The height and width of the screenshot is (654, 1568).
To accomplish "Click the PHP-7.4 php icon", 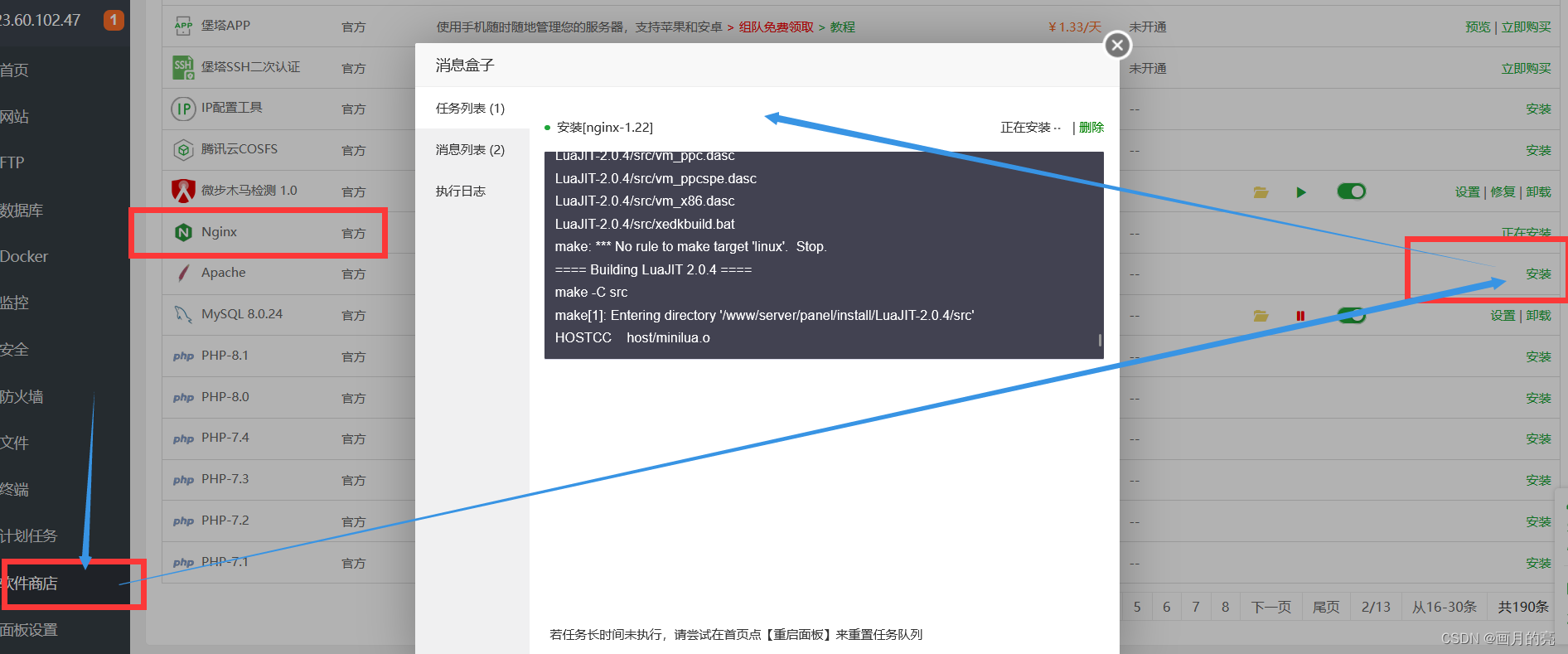I will (183, 438).
